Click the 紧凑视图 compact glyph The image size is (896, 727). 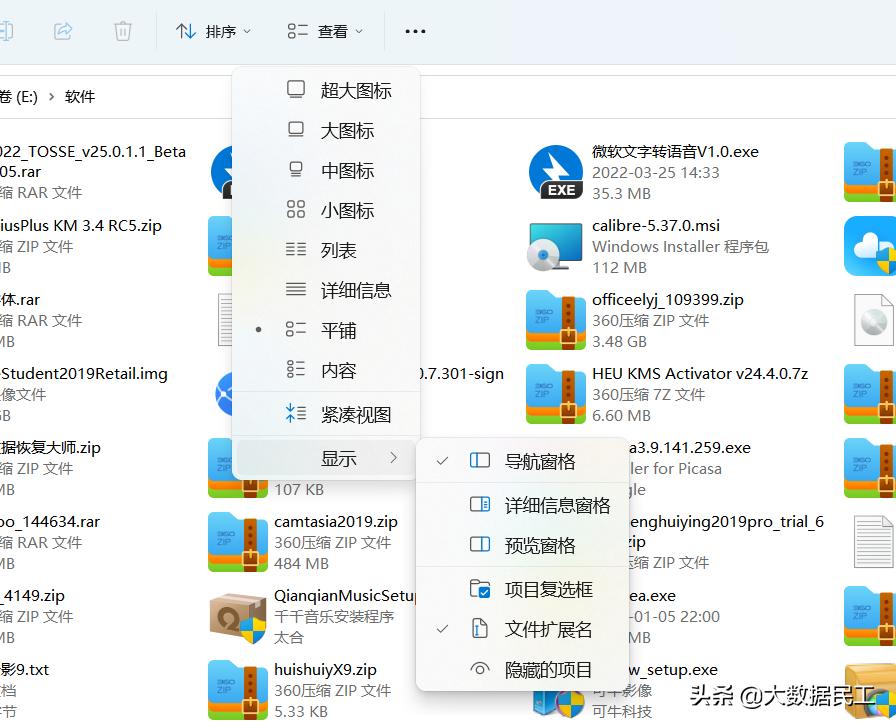(x=295, y=413)
